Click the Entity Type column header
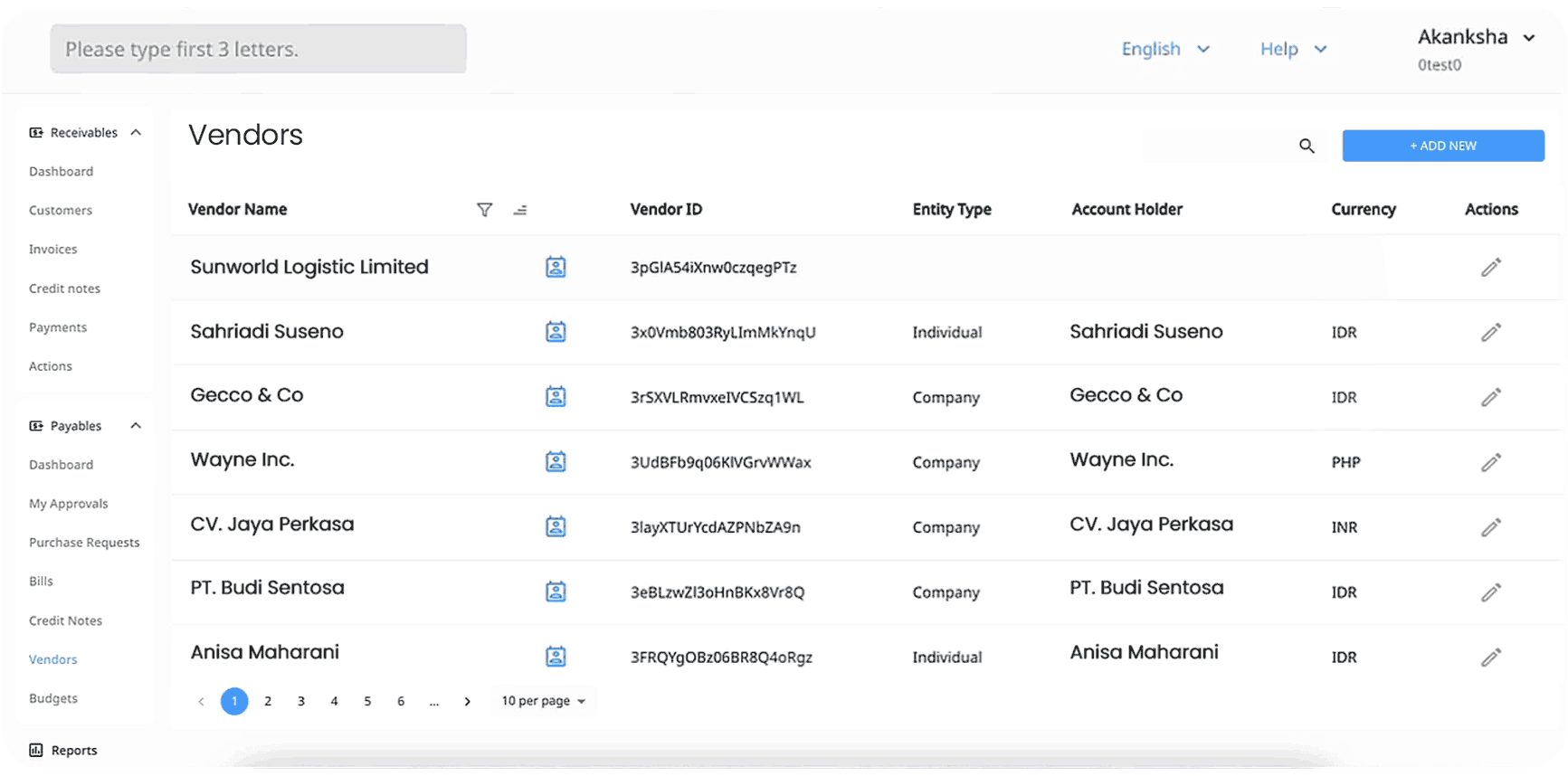Screen dimensions: 1568x776 (952, 210)
